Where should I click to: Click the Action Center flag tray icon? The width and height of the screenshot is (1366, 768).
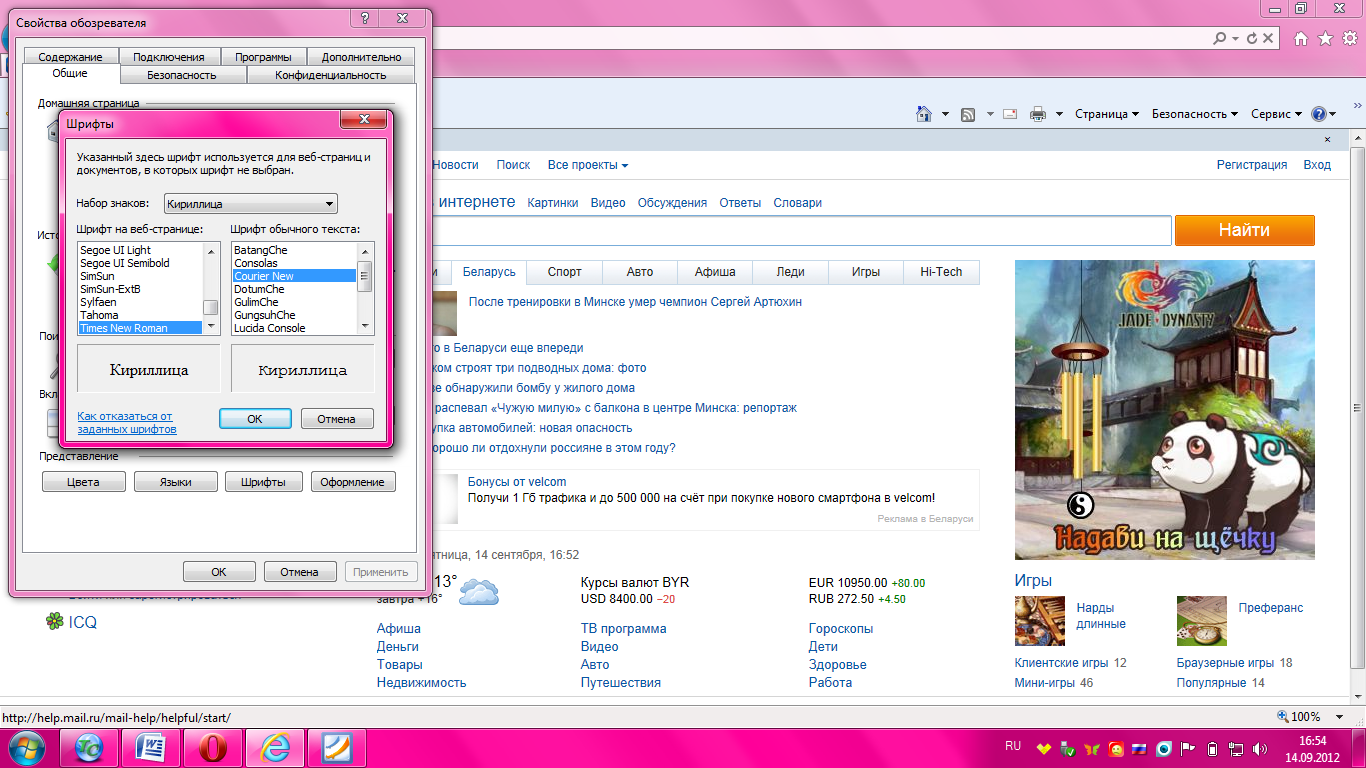(1189, 748)
